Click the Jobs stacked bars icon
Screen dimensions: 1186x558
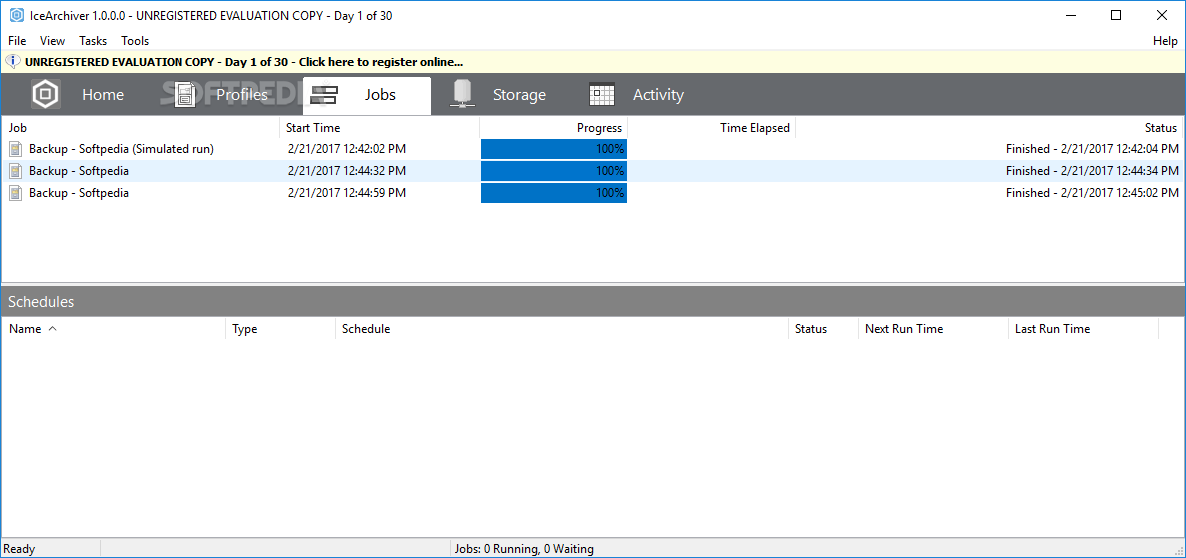pyautogui.click(x=324, y=95)
